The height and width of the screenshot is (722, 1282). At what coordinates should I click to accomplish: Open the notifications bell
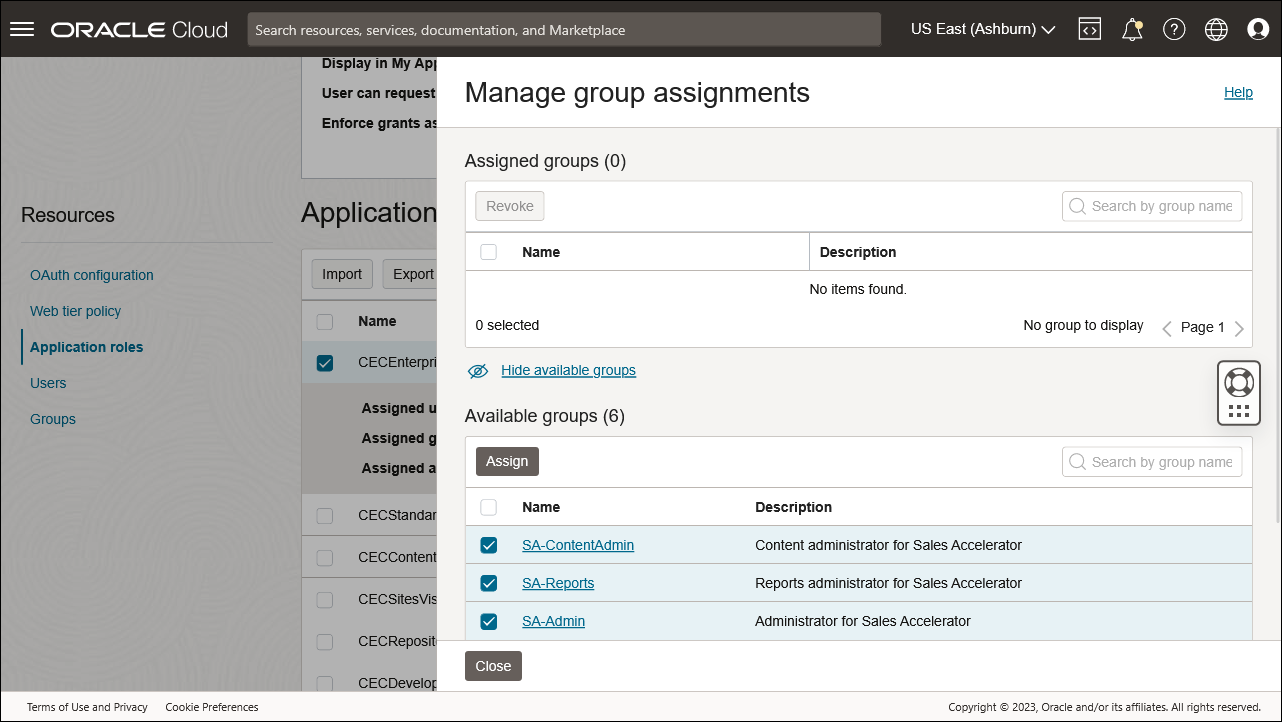pyautogui.click(x=1131, y=29)
